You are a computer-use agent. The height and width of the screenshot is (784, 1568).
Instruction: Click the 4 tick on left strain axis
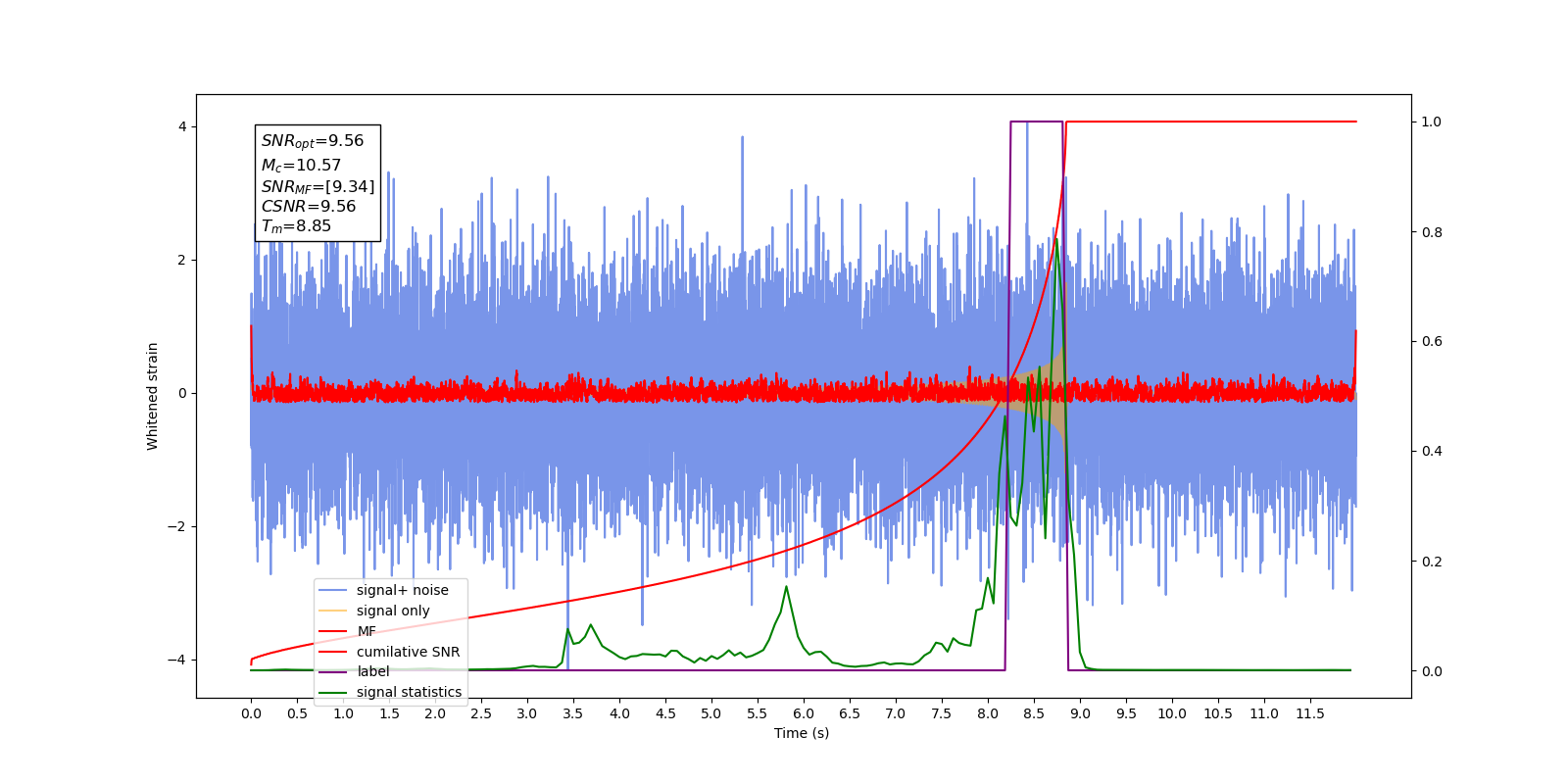[x=182, y=126]
